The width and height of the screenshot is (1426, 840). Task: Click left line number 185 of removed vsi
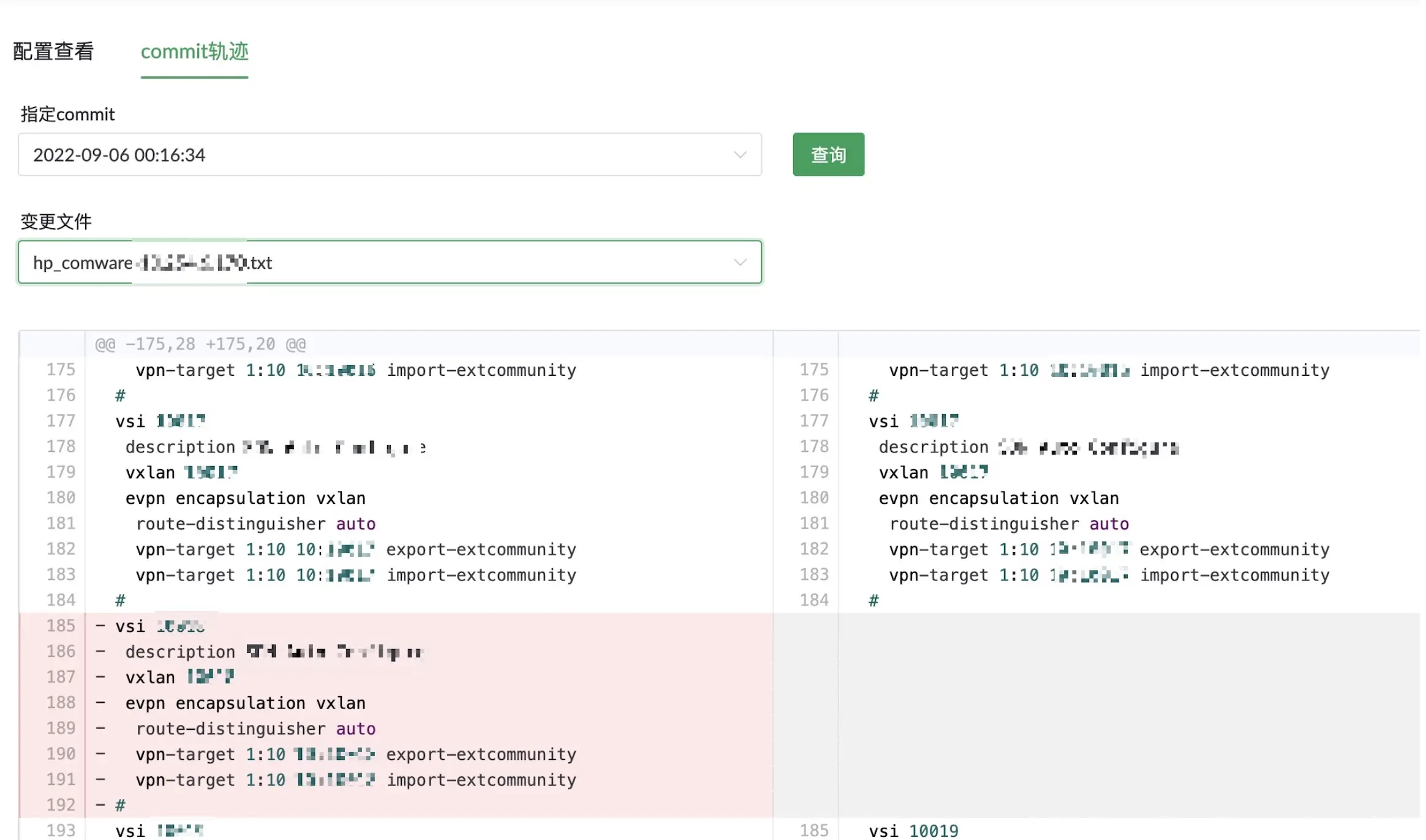61,626
